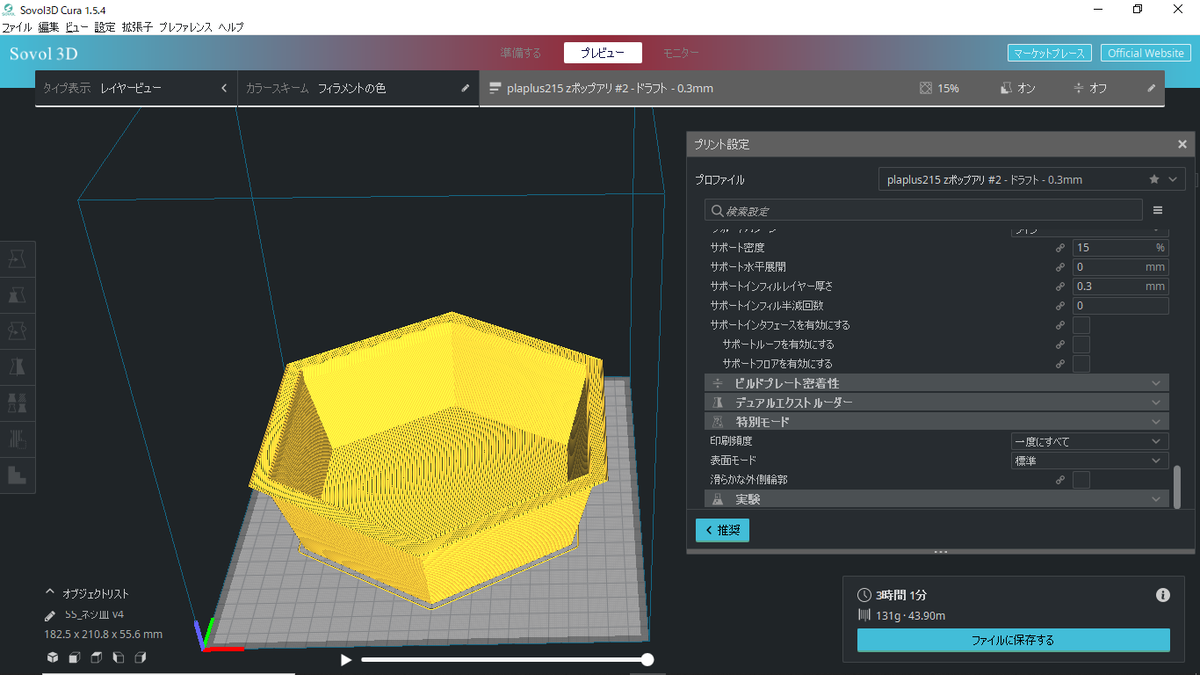This screenshot has width=1200, height=675.
Task: Click the layer slider handle
Action: [648, 659]
